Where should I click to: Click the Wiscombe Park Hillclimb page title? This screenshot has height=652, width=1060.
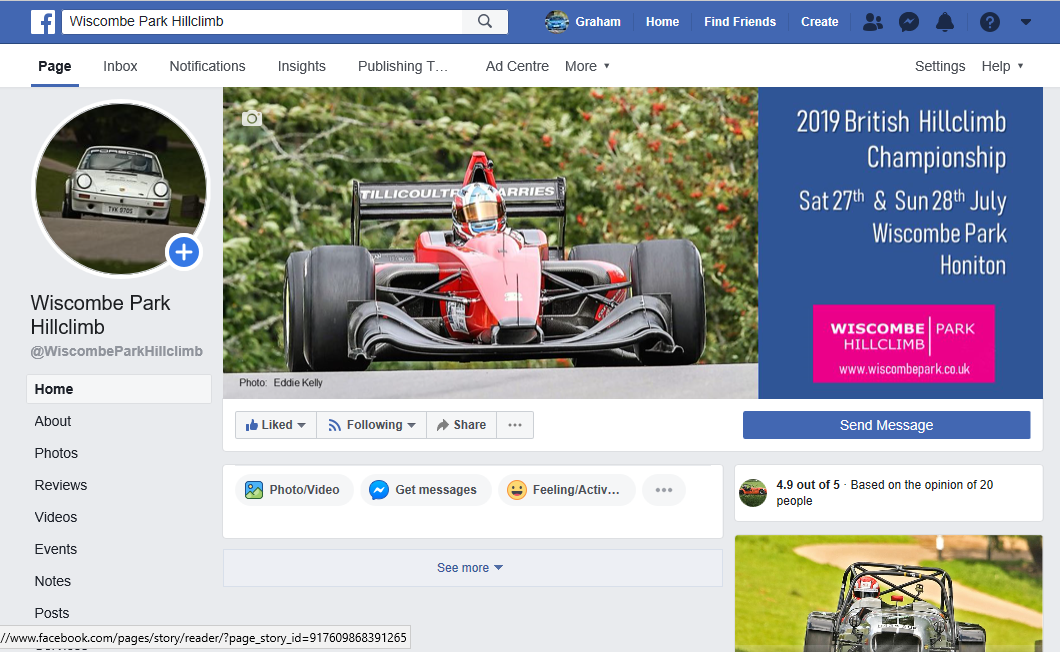(100, 315)
